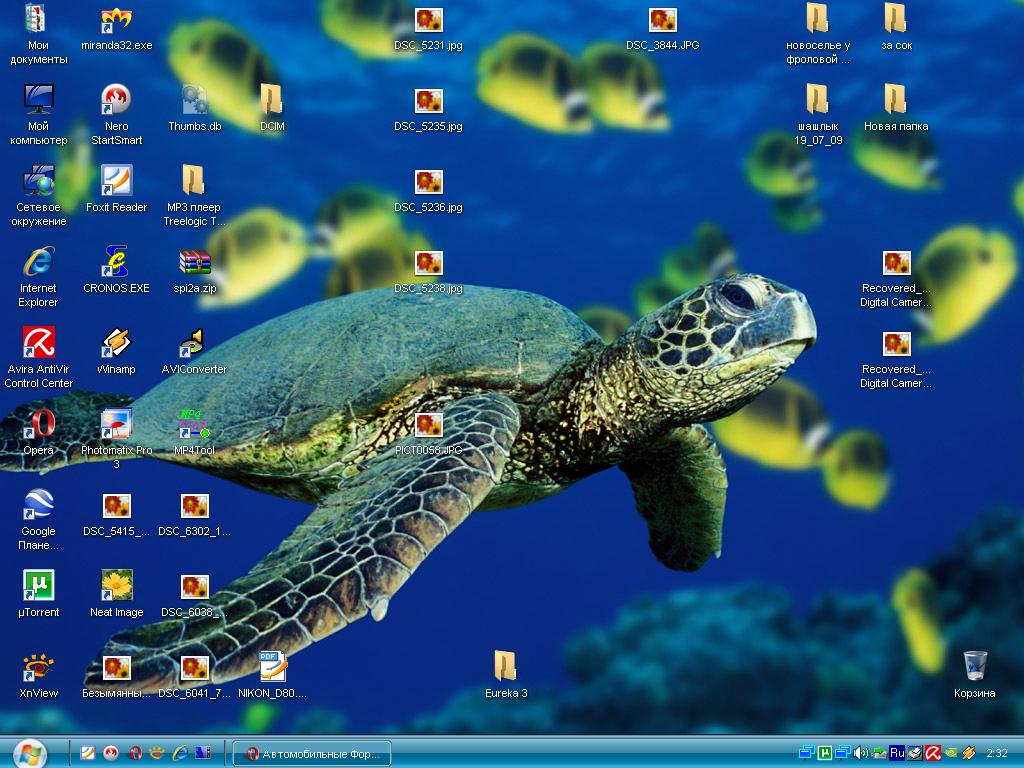Select the PICT0056.JPG image file

pos(428,425)
